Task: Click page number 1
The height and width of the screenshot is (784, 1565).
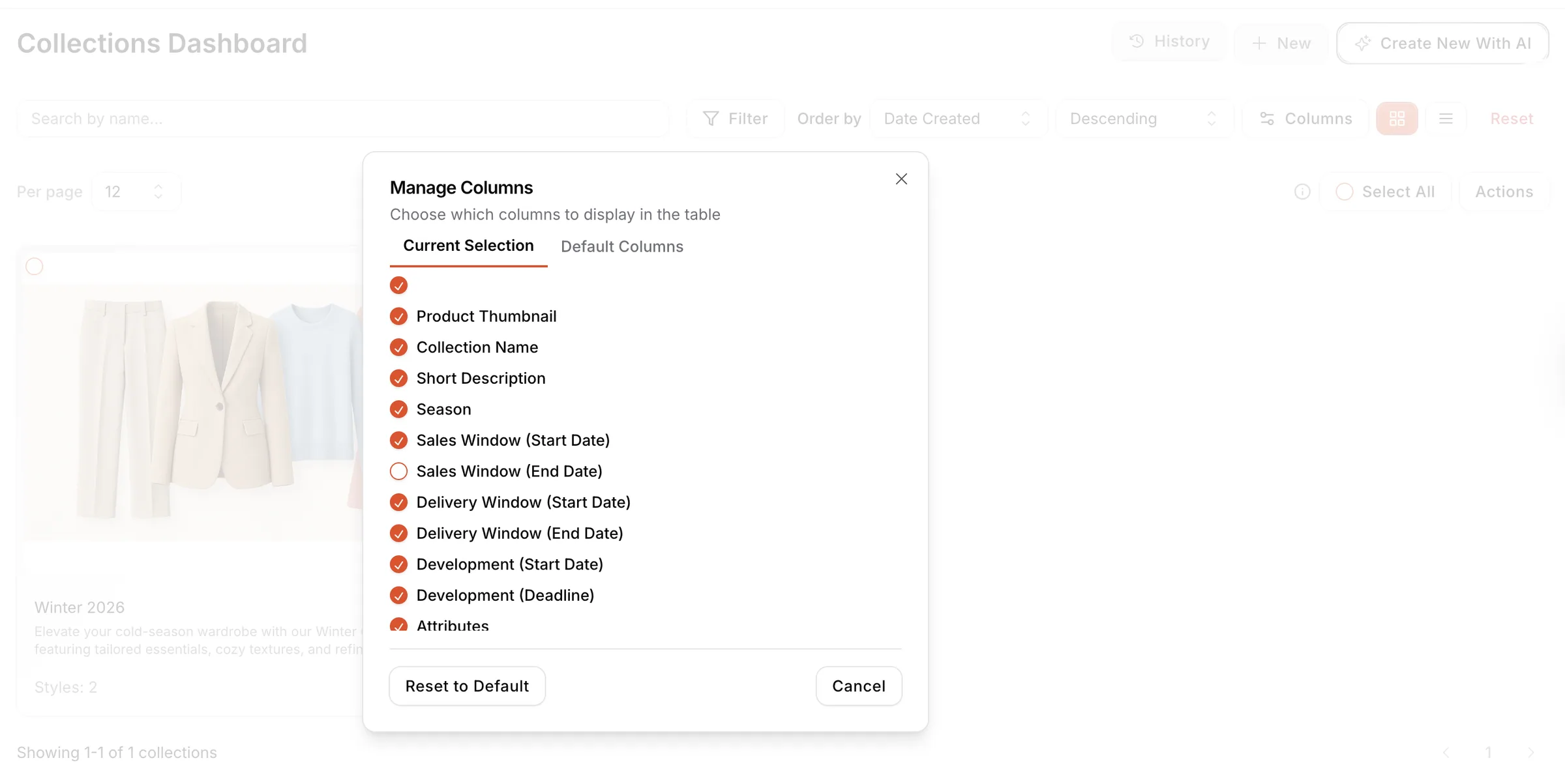Action: coord(1488,752)
